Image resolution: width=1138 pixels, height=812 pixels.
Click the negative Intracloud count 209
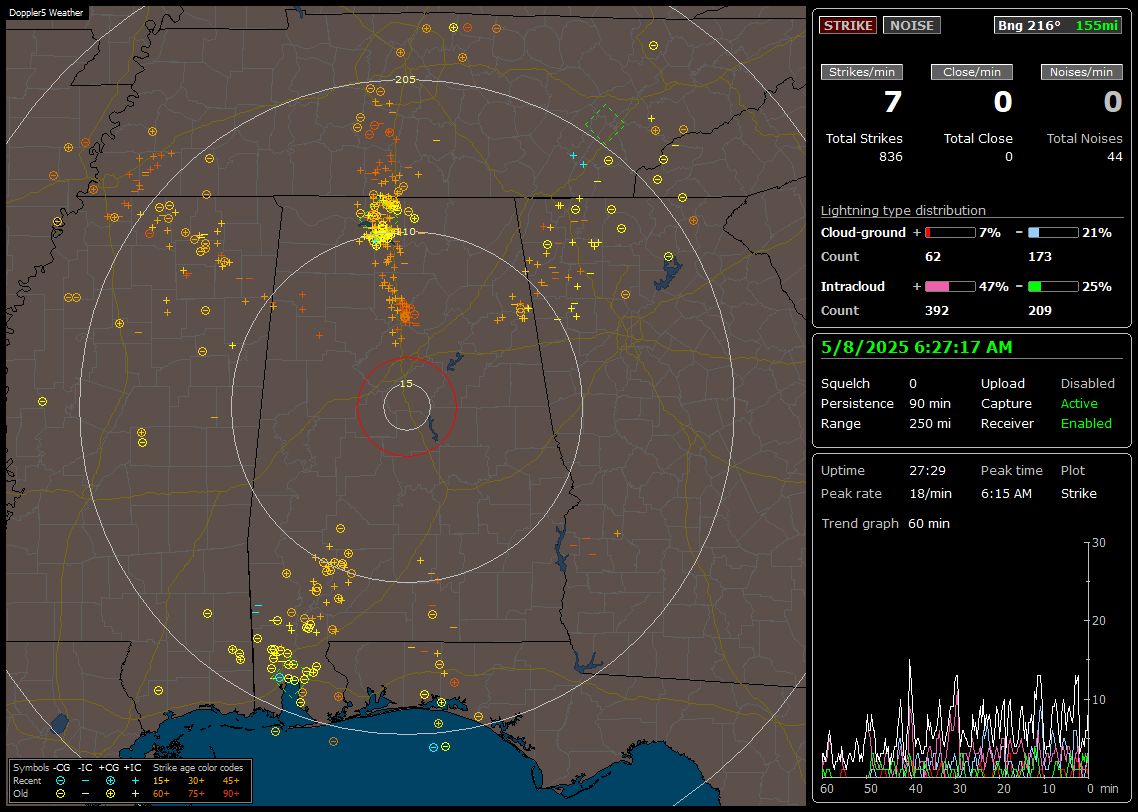click(1040, 311)
